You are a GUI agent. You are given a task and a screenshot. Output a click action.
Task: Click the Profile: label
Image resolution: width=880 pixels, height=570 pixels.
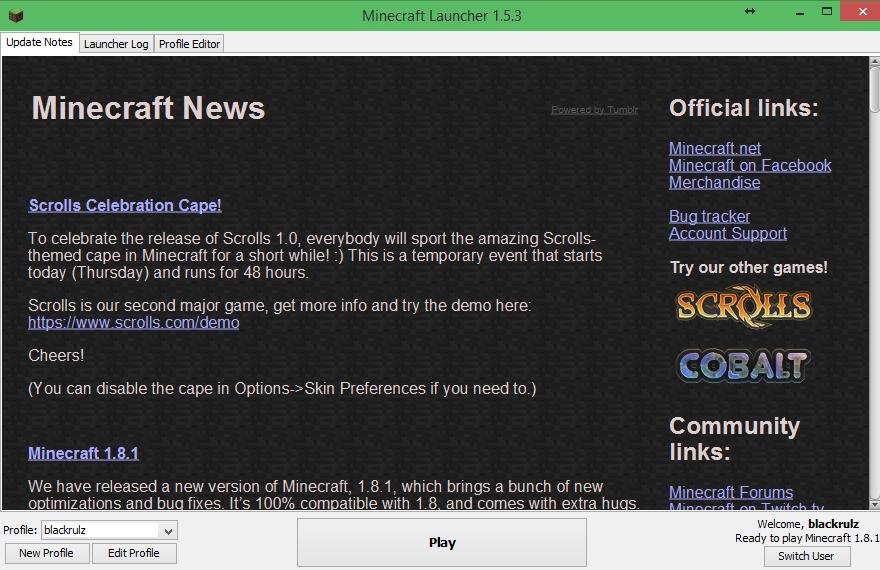pos(20,530)
